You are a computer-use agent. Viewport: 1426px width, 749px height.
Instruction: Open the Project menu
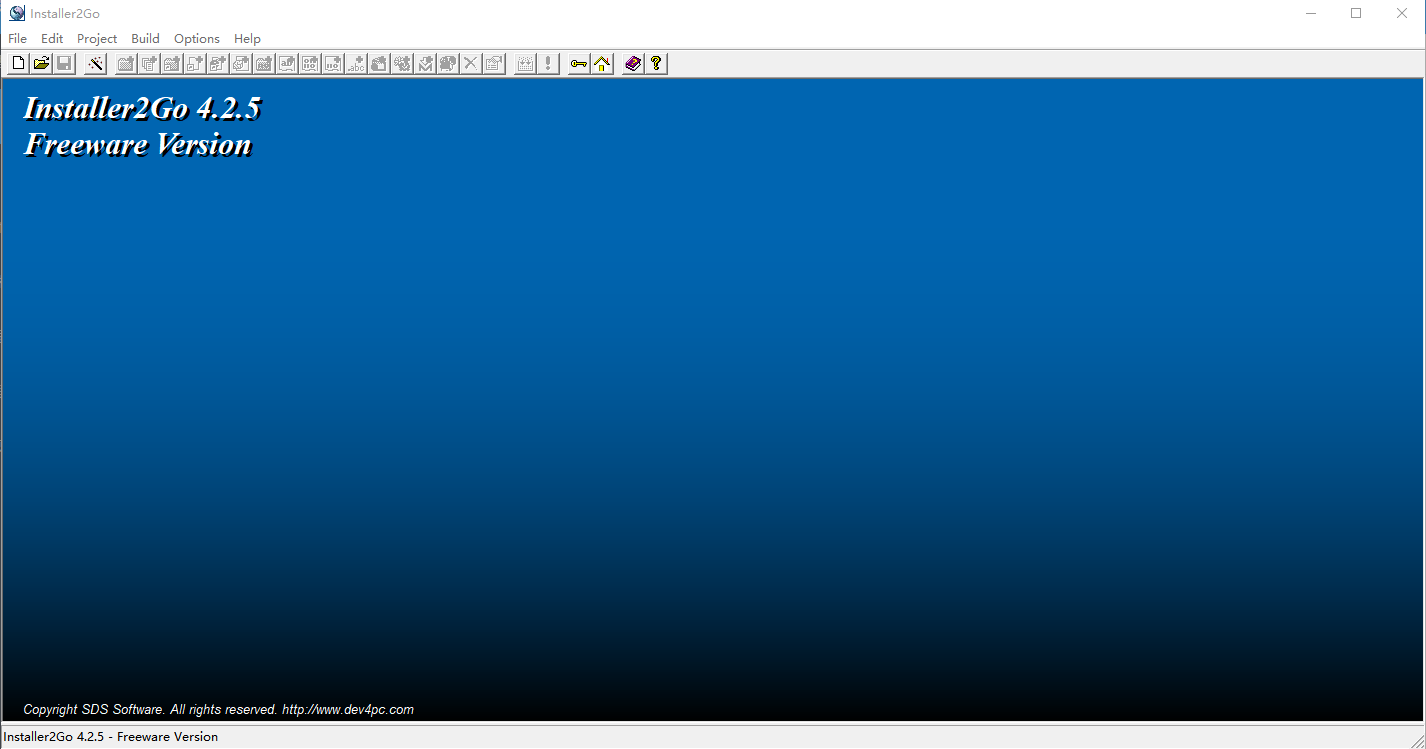tap(97, 39)
